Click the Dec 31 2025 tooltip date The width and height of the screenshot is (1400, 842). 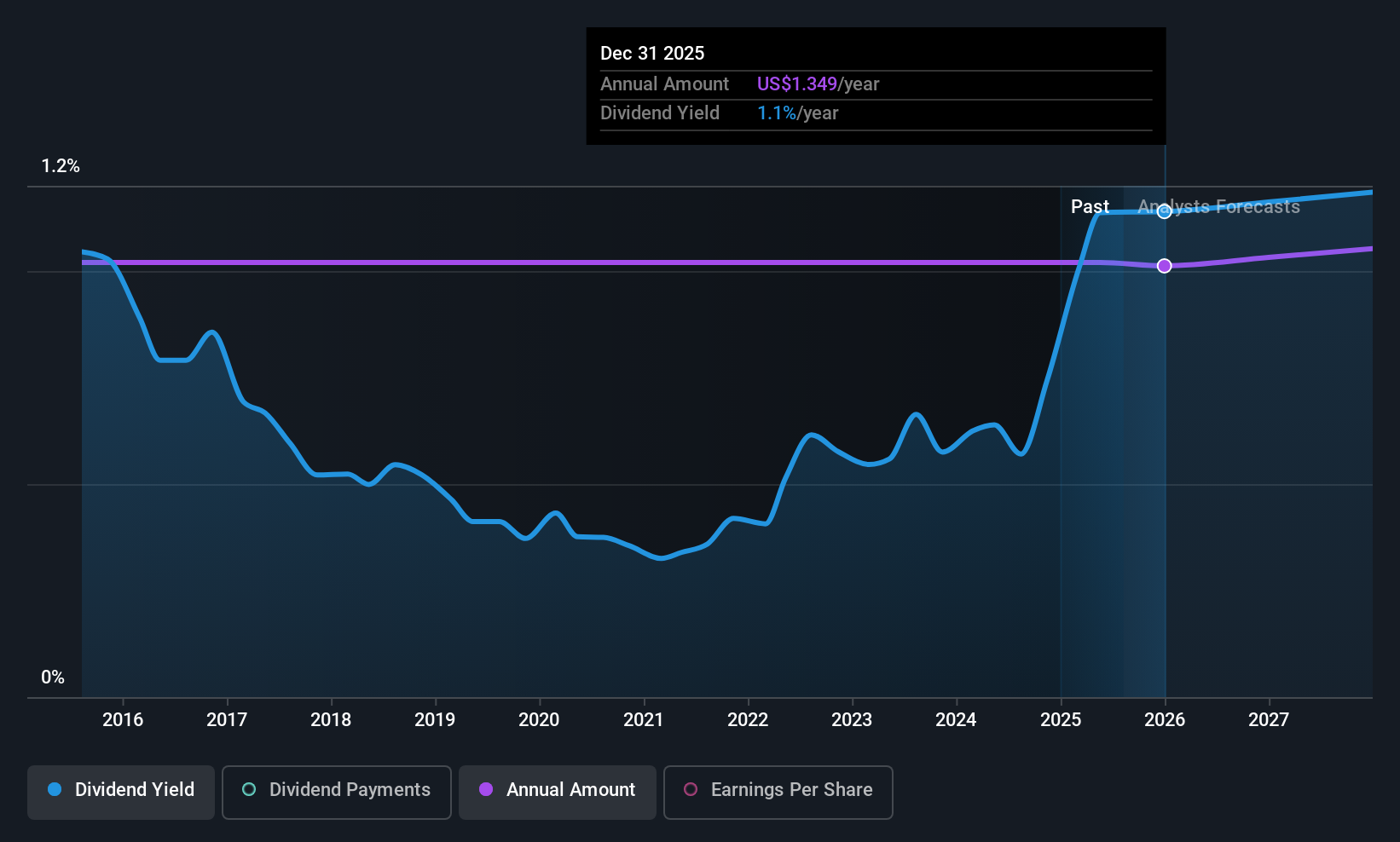[x=652, y=53]
